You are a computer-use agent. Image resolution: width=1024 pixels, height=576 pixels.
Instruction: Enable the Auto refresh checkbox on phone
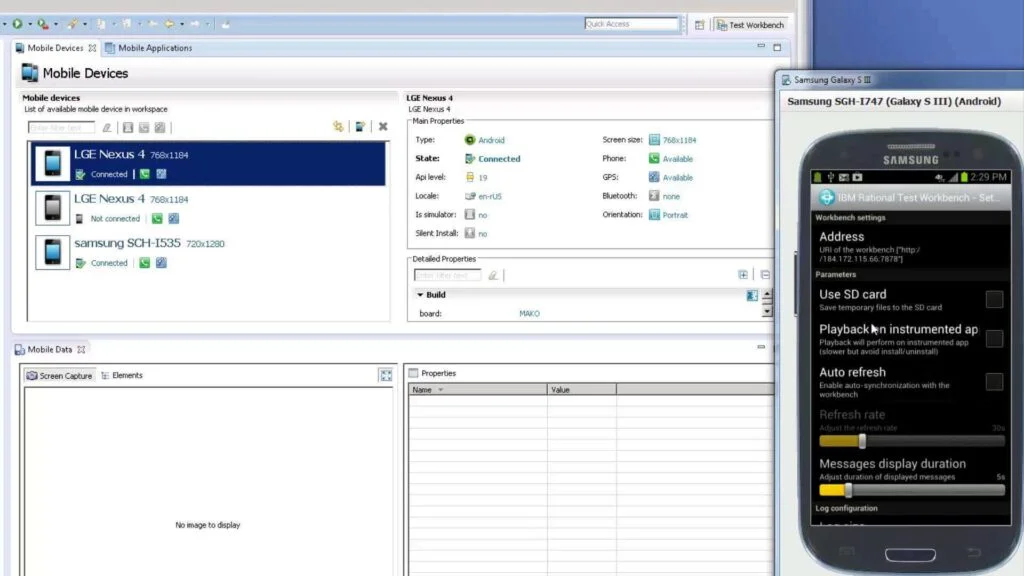pyautogui.click(x=994, y=381)
